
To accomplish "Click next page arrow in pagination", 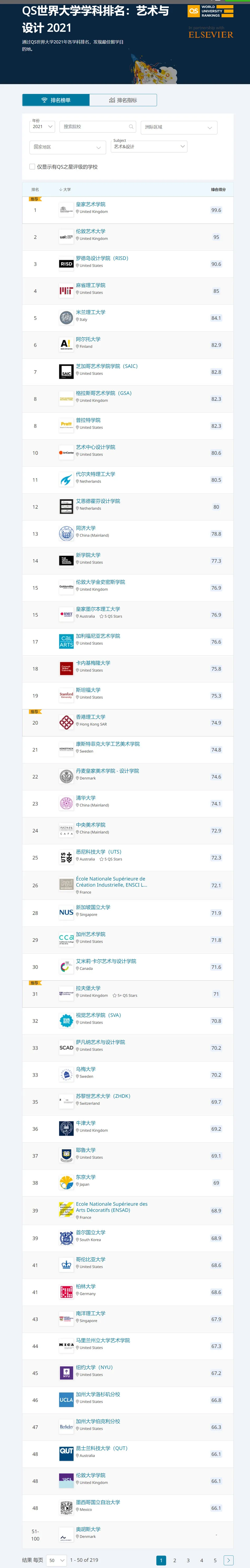I will pos(228,1555).
